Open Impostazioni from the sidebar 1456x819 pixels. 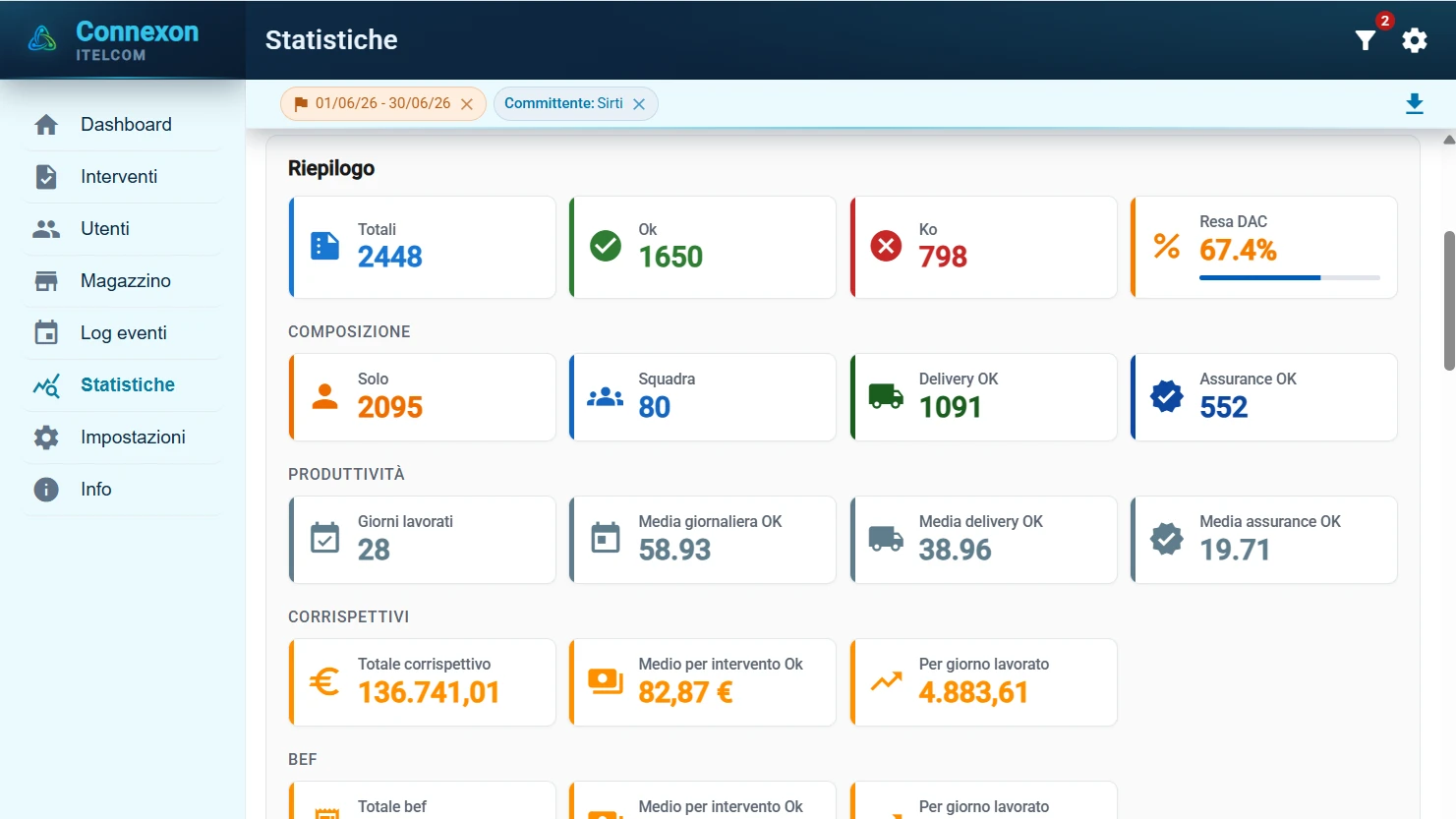(123, 438)
